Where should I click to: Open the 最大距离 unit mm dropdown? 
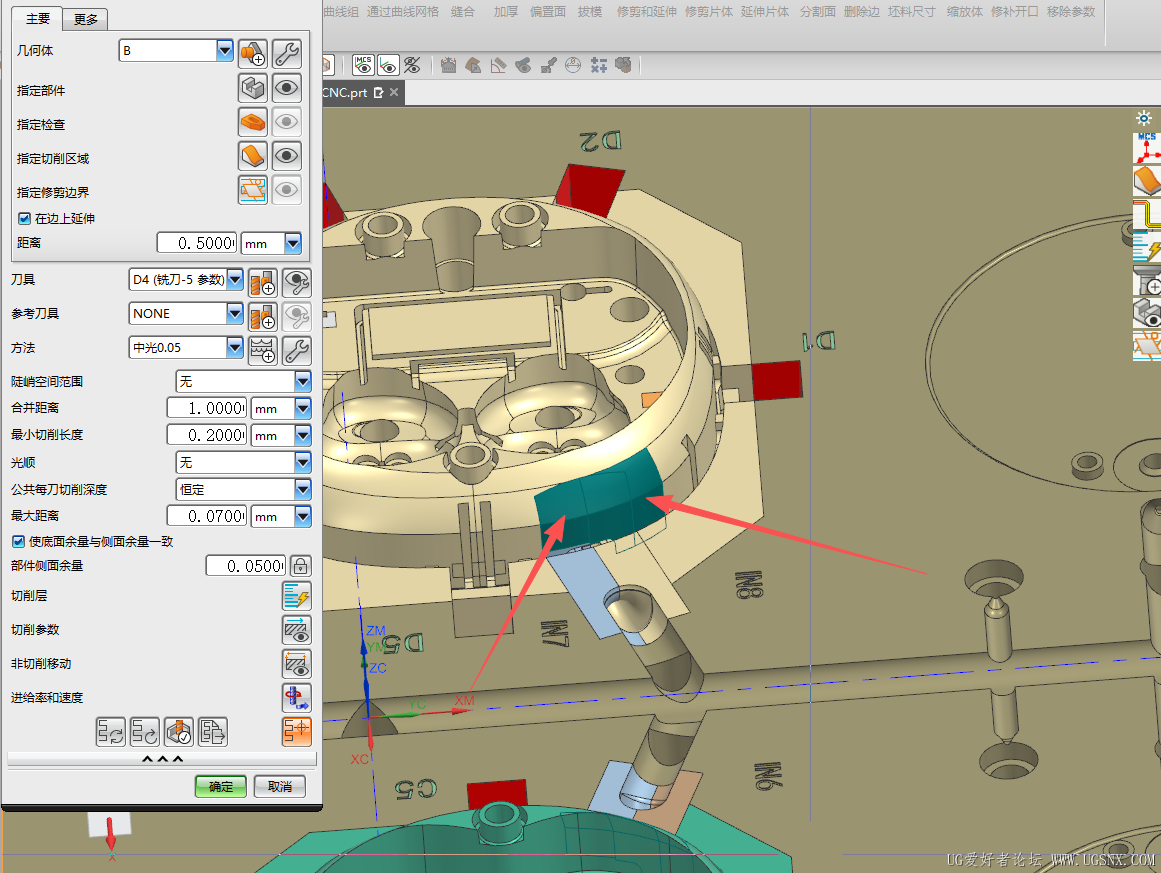click(x=302, y=516)
